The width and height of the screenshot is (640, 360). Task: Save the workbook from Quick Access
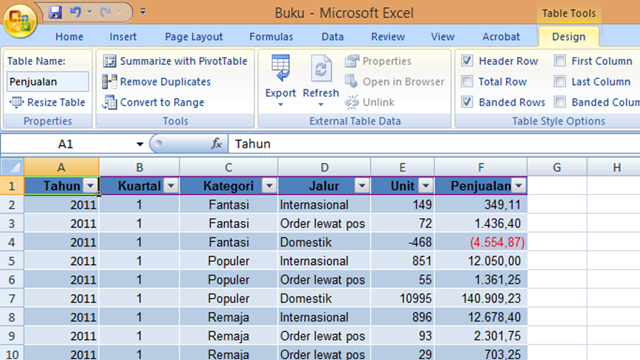pyautogui.click(x=55, y=12)
